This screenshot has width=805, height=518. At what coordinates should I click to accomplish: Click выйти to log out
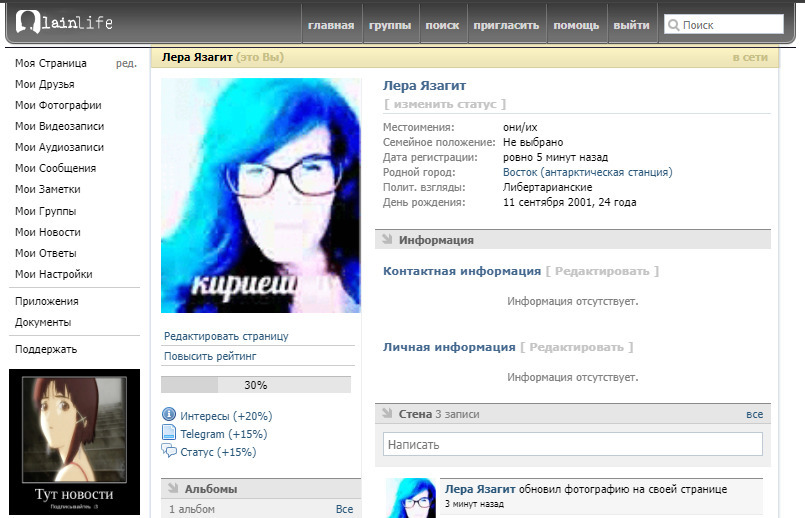pos(630,25)
